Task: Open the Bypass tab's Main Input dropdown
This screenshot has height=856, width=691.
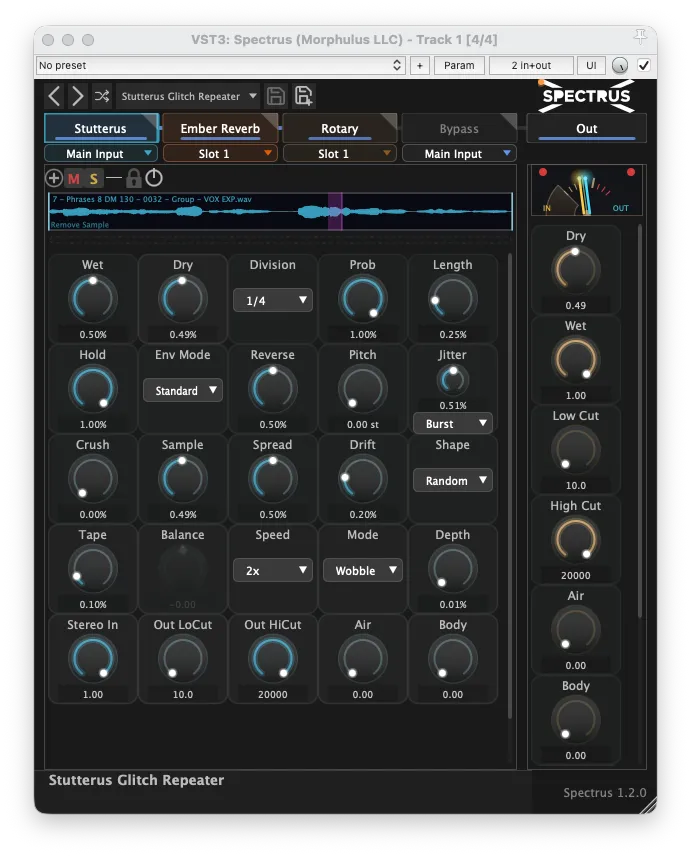Action: click(459, 154)
